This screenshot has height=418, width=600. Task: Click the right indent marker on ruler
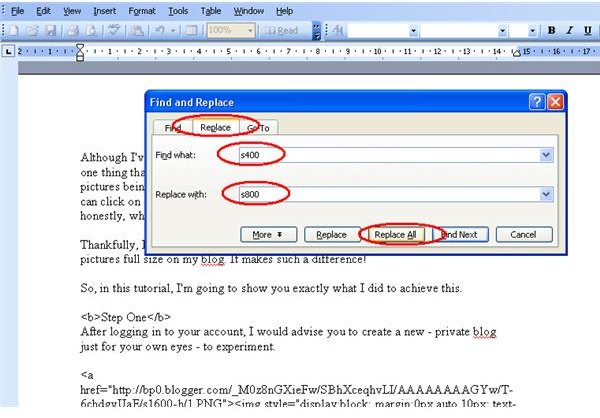click(x=517, y=53)
